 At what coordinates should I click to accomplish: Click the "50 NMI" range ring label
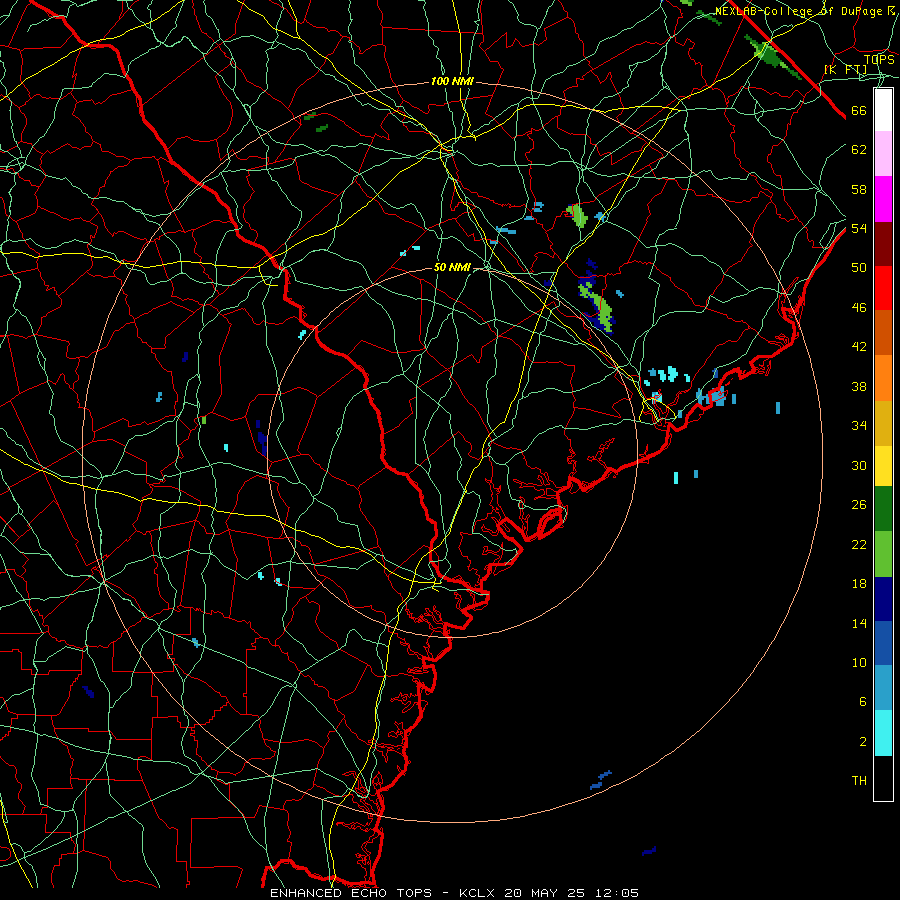tap(452, 267)
